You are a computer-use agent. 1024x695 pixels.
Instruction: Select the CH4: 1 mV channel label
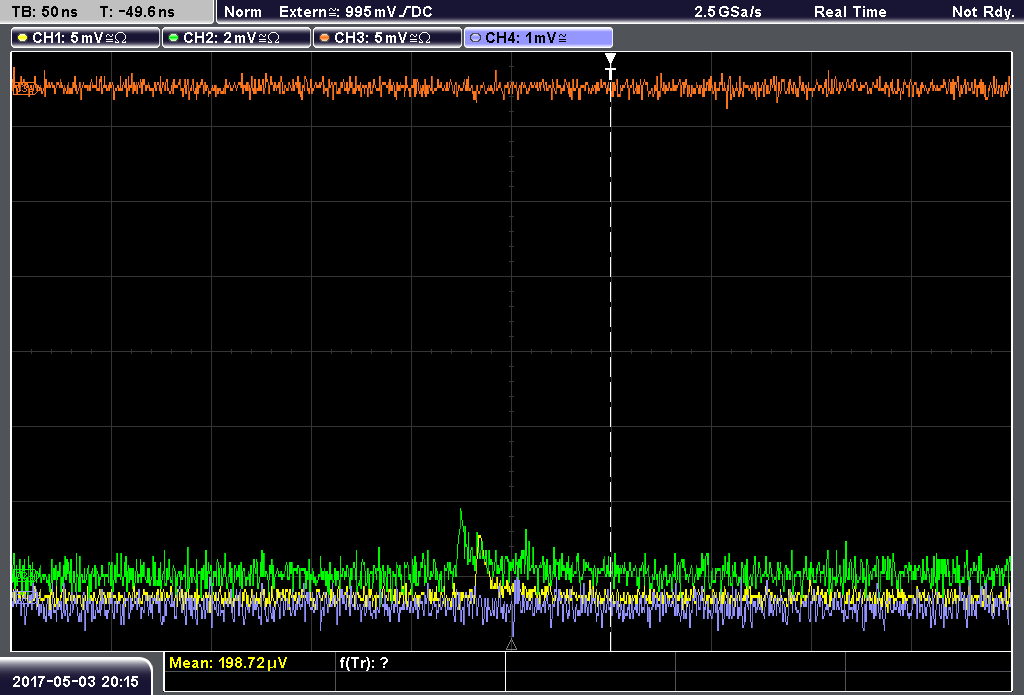pyautogui.click(x=538, y=38)
